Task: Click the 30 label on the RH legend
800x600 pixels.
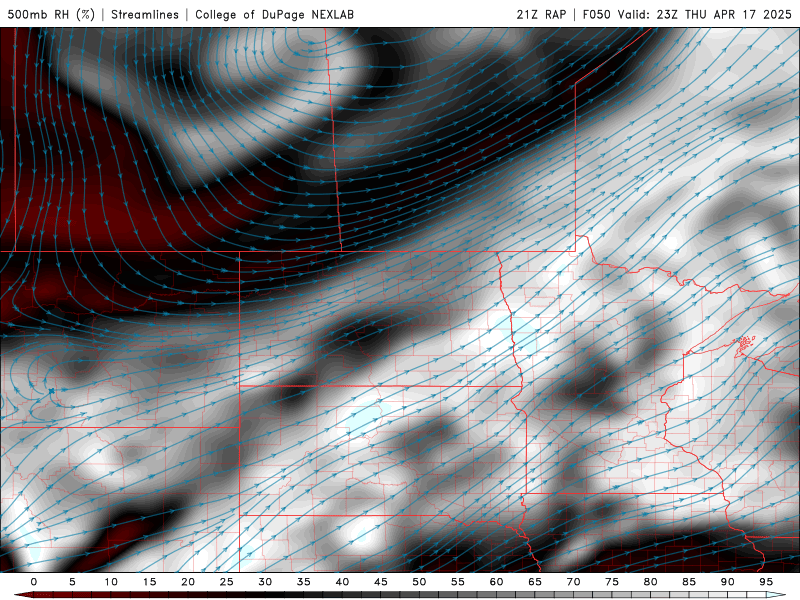Action: pyautogui.click(x=265, y=582)
